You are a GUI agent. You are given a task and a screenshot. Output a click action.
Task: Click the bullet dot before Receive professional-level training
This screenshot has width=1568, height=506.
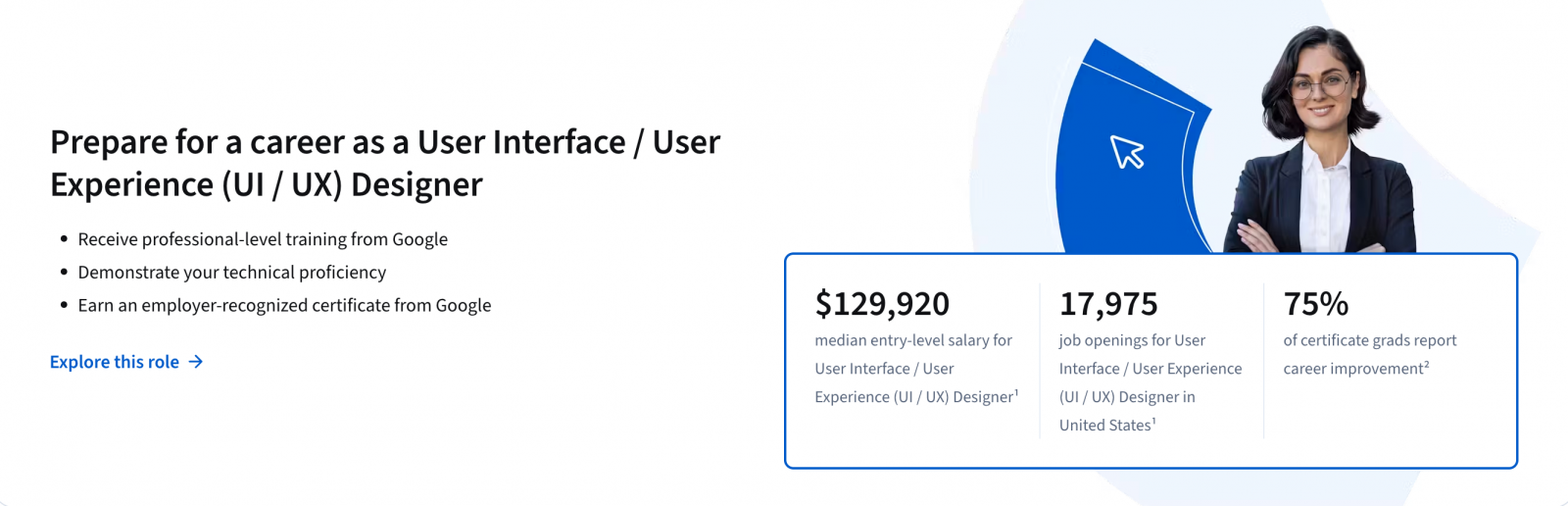[x=64, y=239]
